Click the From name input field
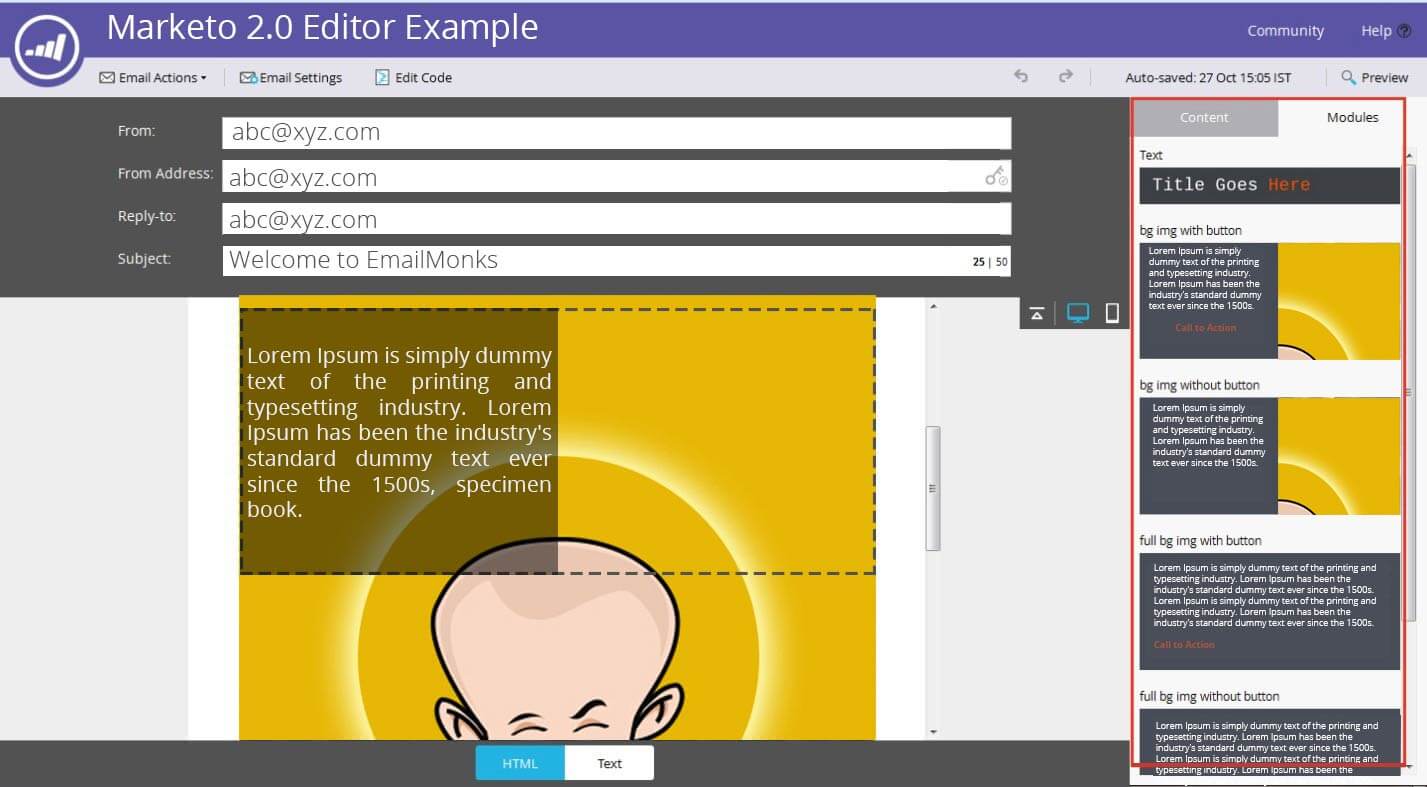This screenshot has width=1427, height=787. pos(616,132)
